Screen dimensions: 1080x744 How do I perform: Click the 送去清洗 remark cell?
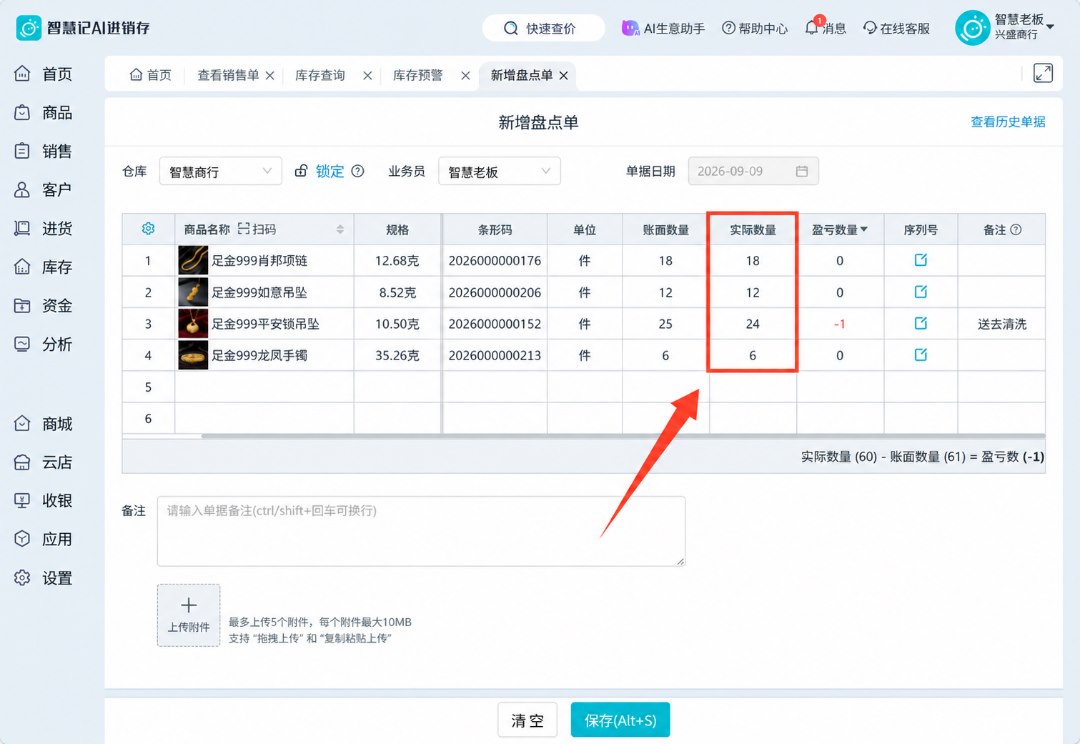[x=1001, y=324]
